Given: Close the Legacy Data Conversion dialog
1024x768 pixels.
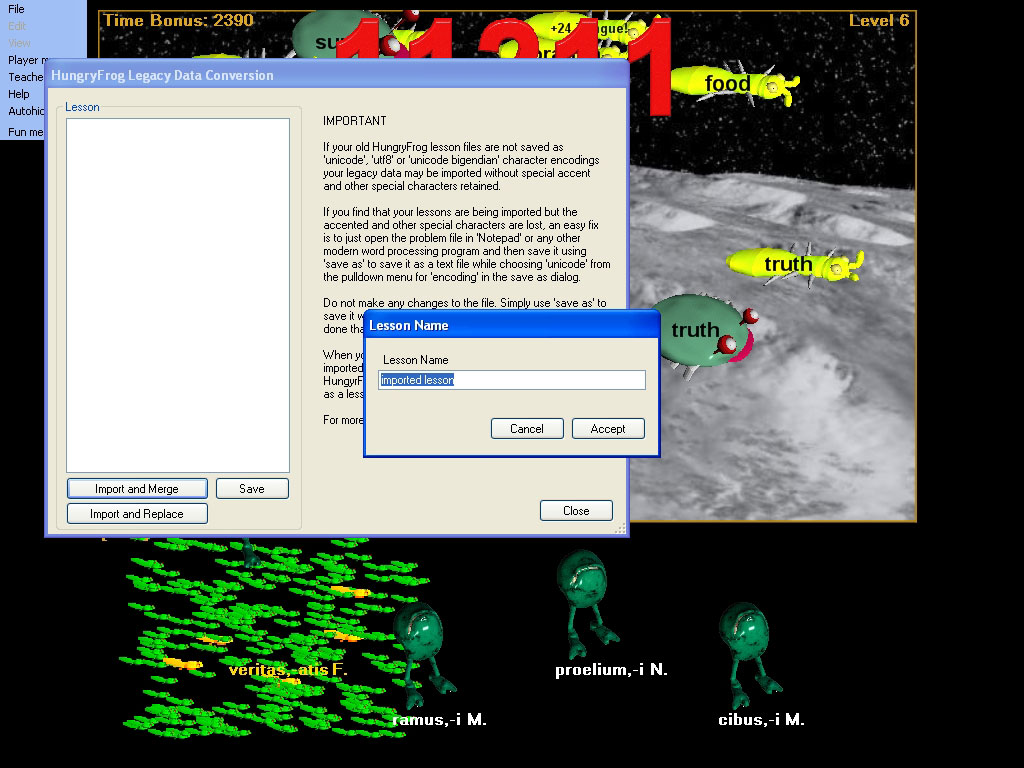Looking at the screenshot, I should 576,511.
